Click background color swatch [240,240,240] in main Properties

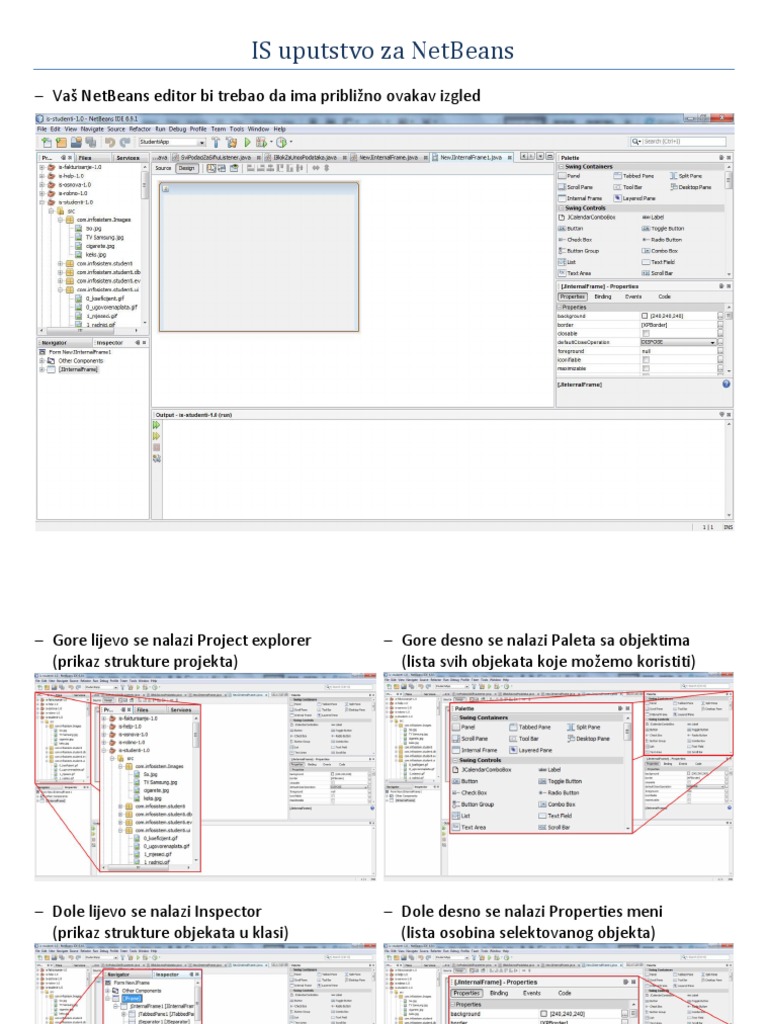645,316
